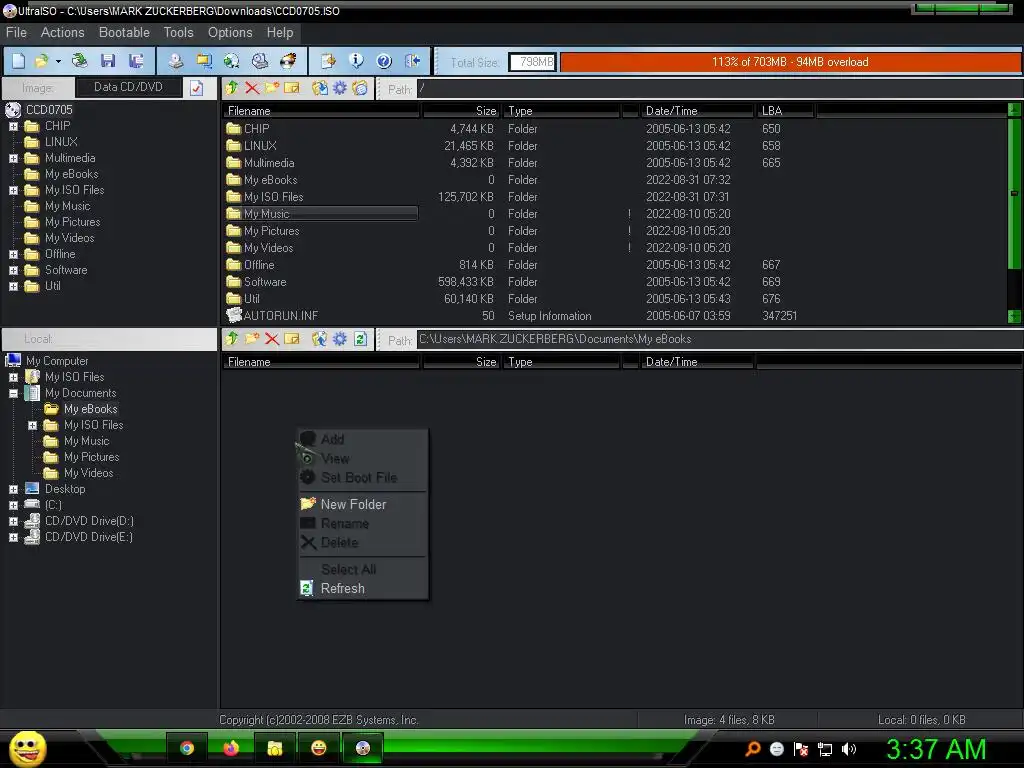Open the File menu

(16, 33)
